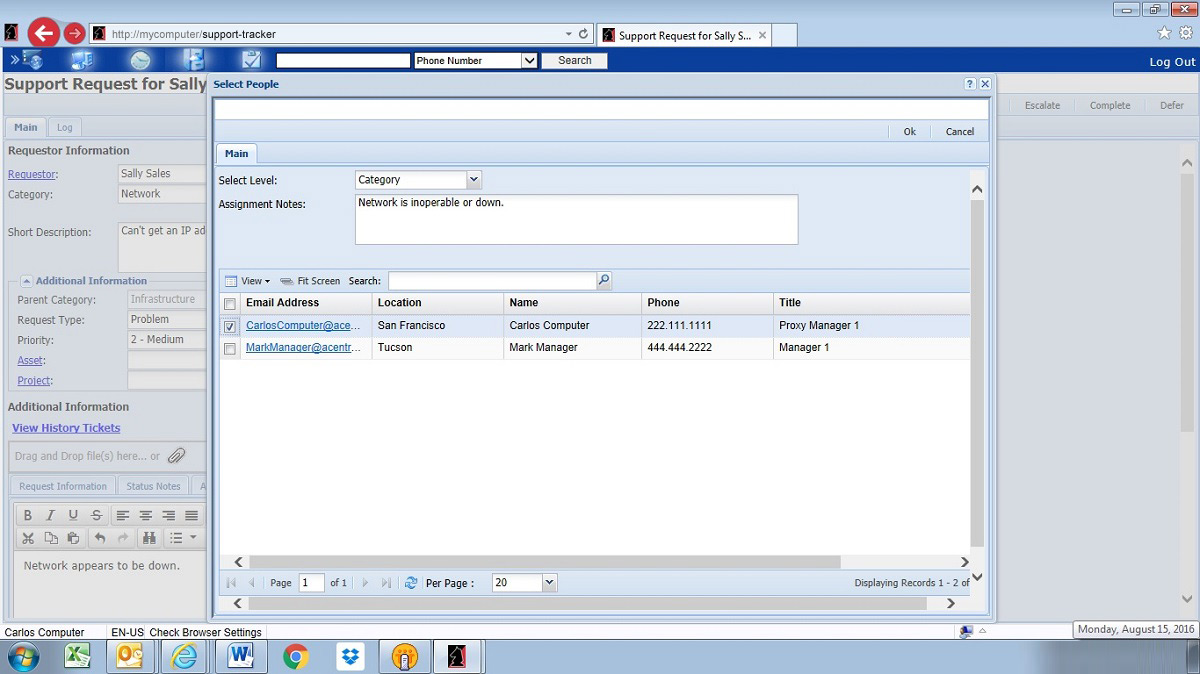Open the Status Notes tab
Image resolution: width=1200 pixels, height=674 pixels.
click(x=152, y=486)
